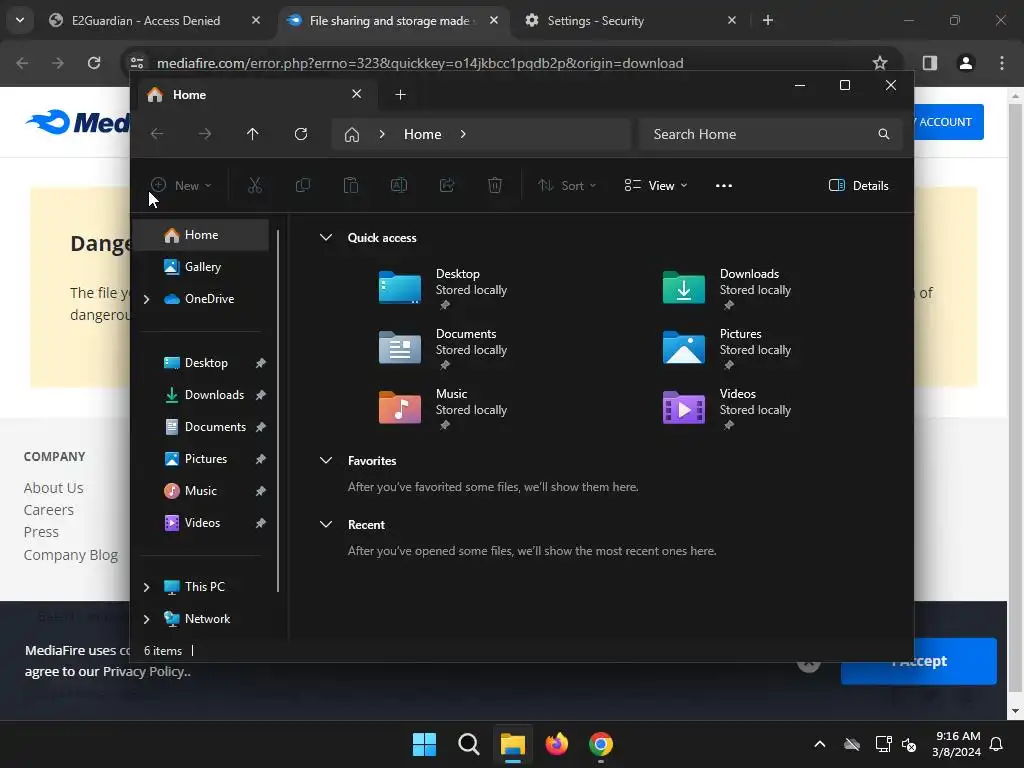Click the Copy icon in Explorer toolbar

(x=303, y=185)
